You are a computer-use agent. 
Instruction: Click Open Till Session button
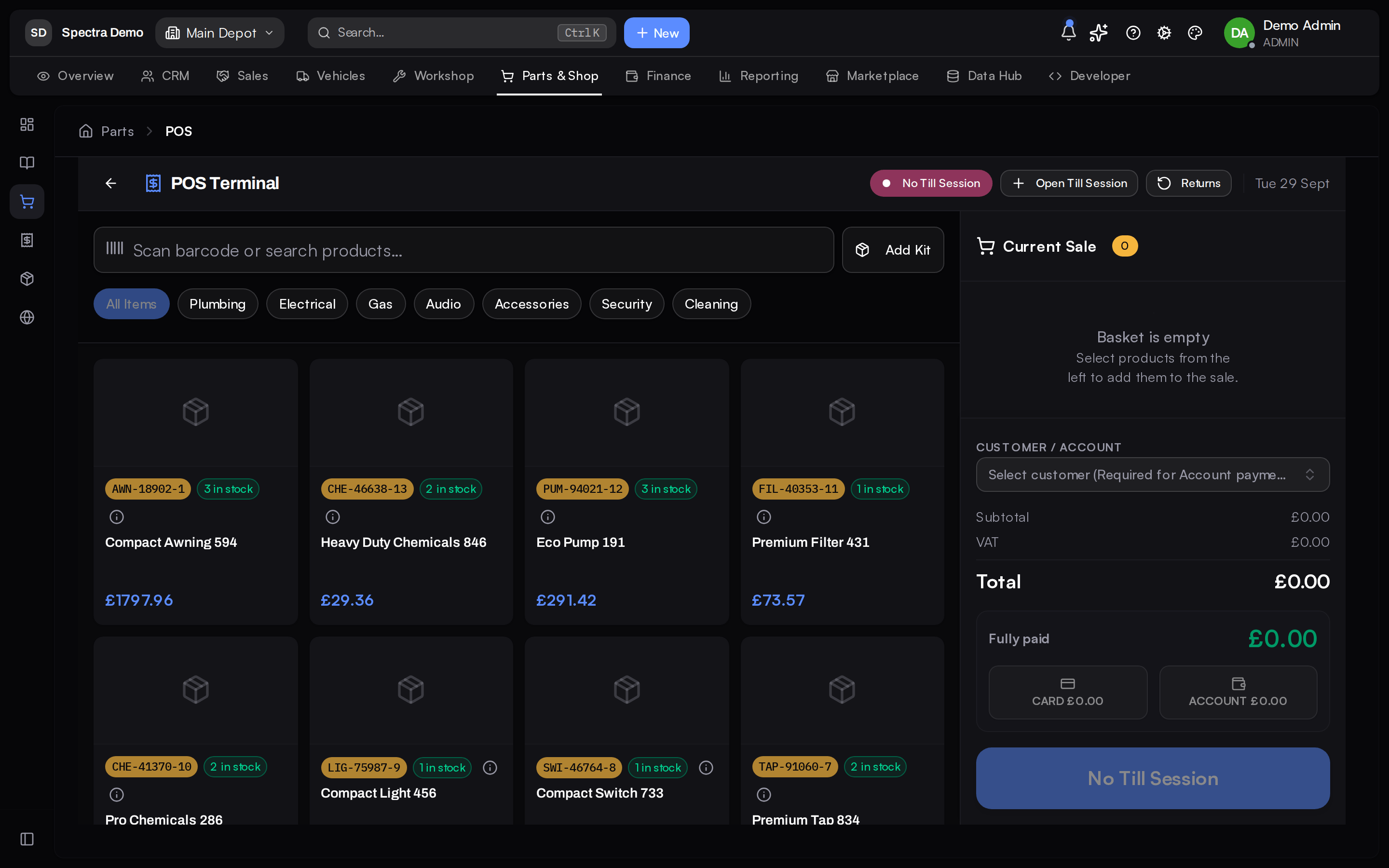(x=1069, y=183)
